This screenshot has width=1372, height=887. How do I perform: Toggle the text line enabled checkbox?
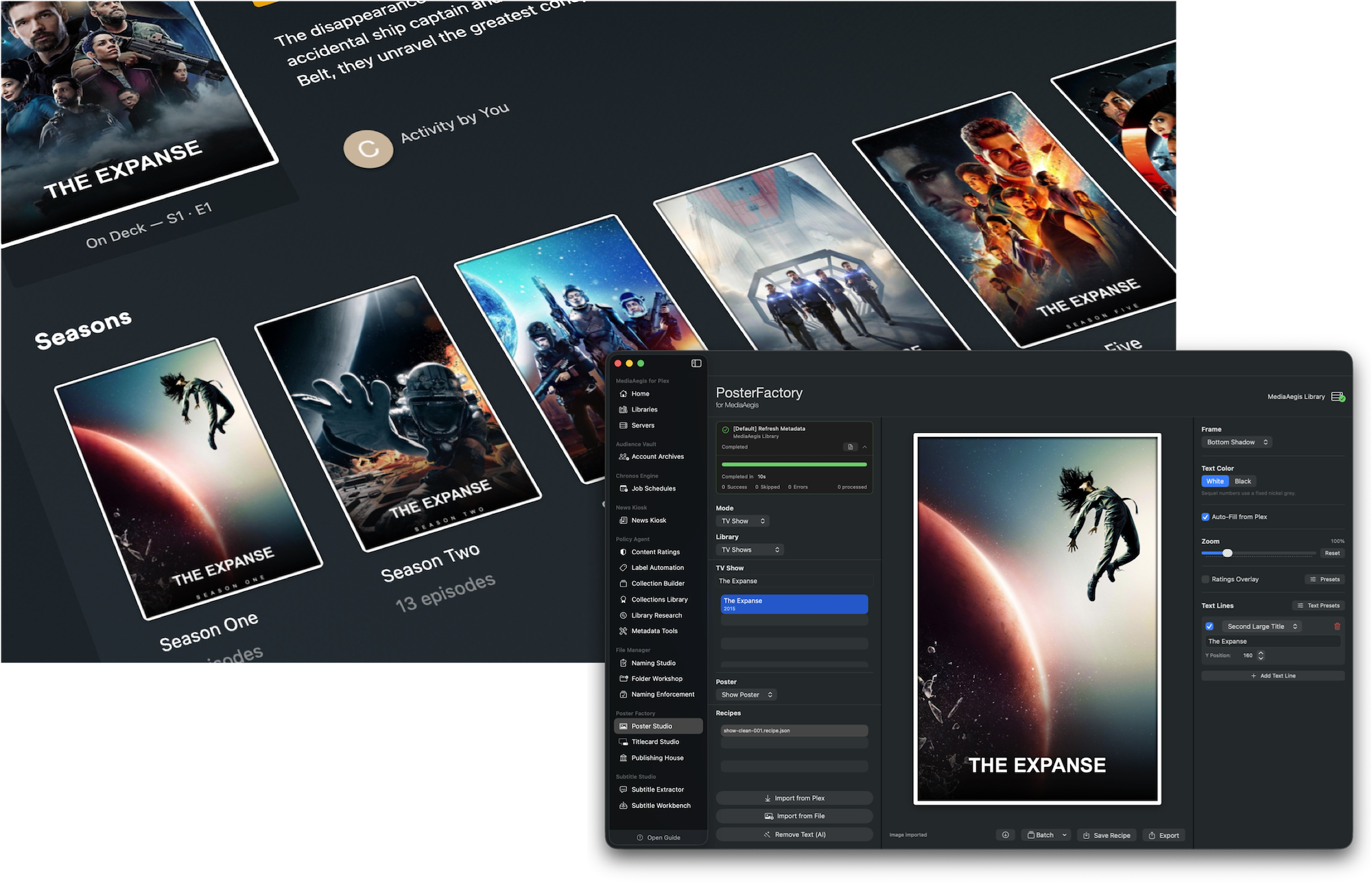pos(1209,626)
